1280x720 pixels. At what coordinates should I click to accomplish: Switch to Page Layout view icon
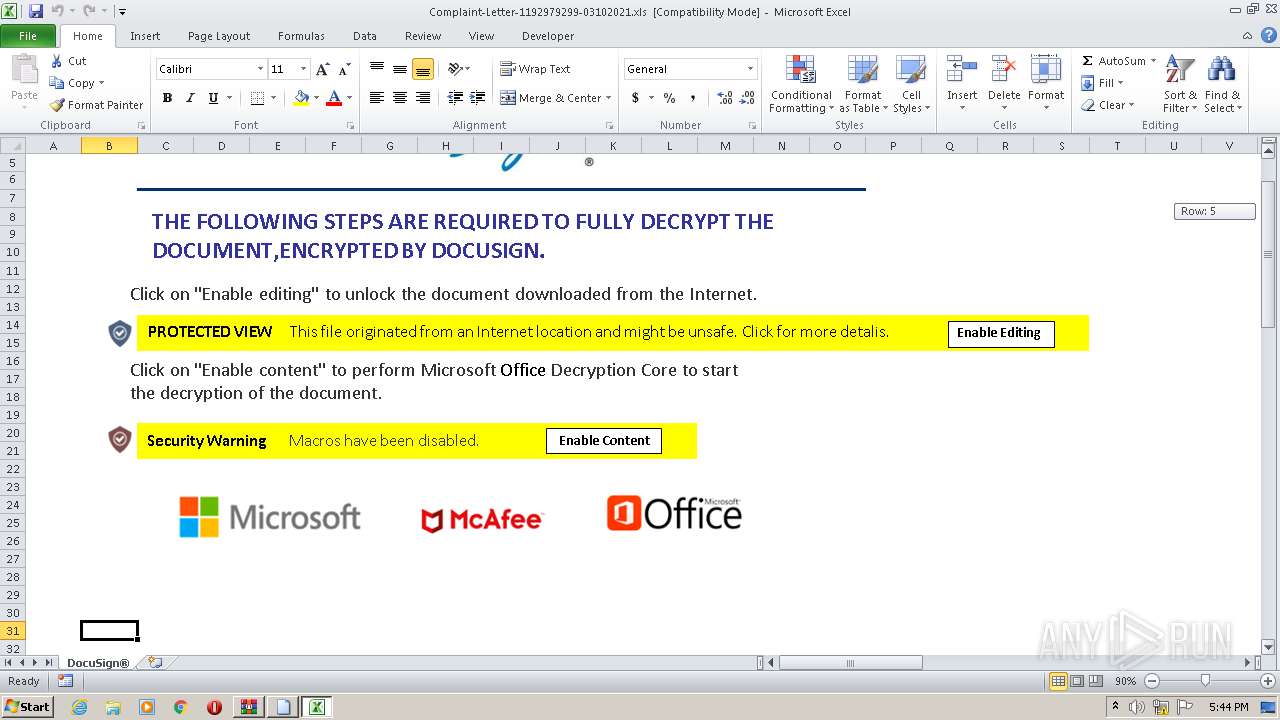1077,681
